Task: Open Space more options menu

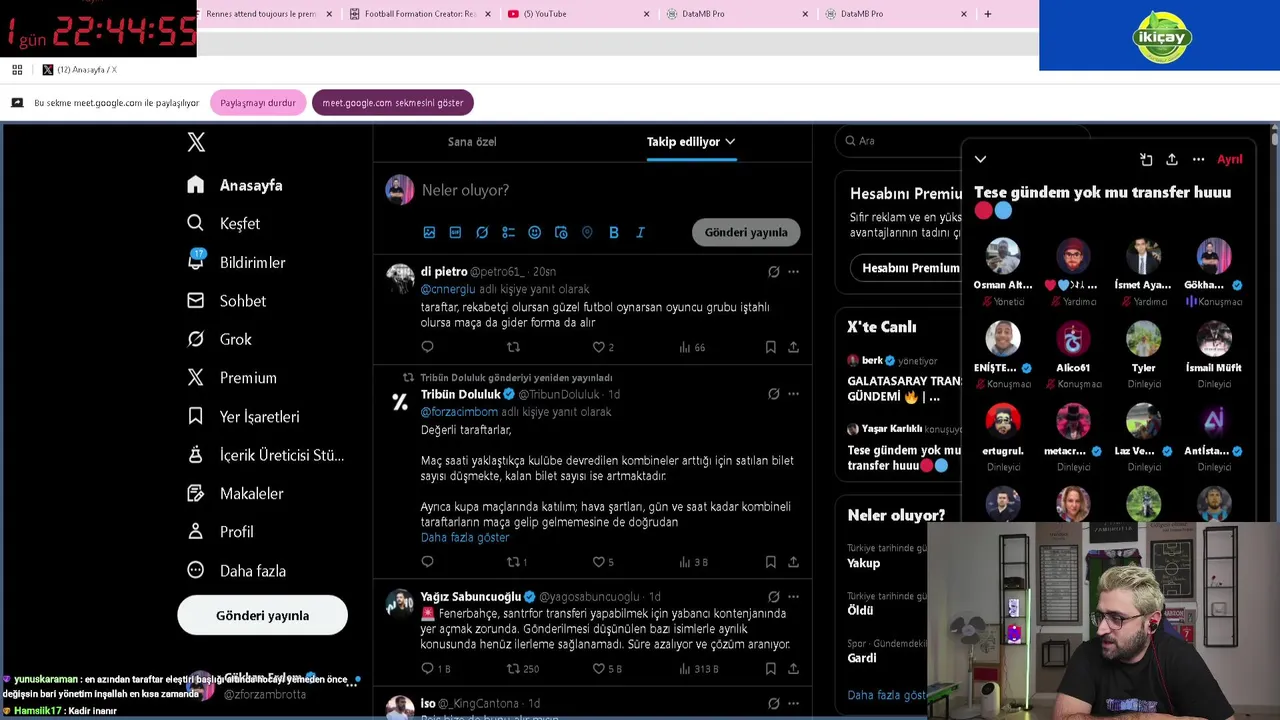Action: point(1198,159)
